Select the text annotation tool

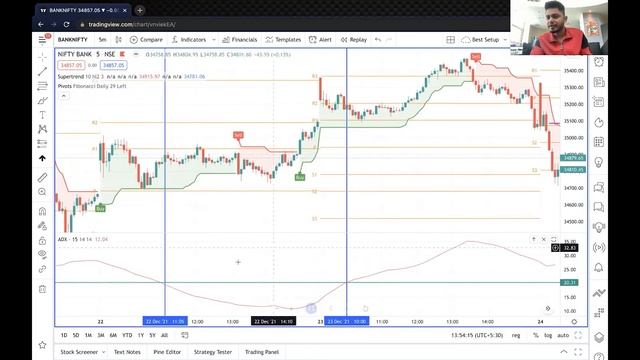click(42, 115)
